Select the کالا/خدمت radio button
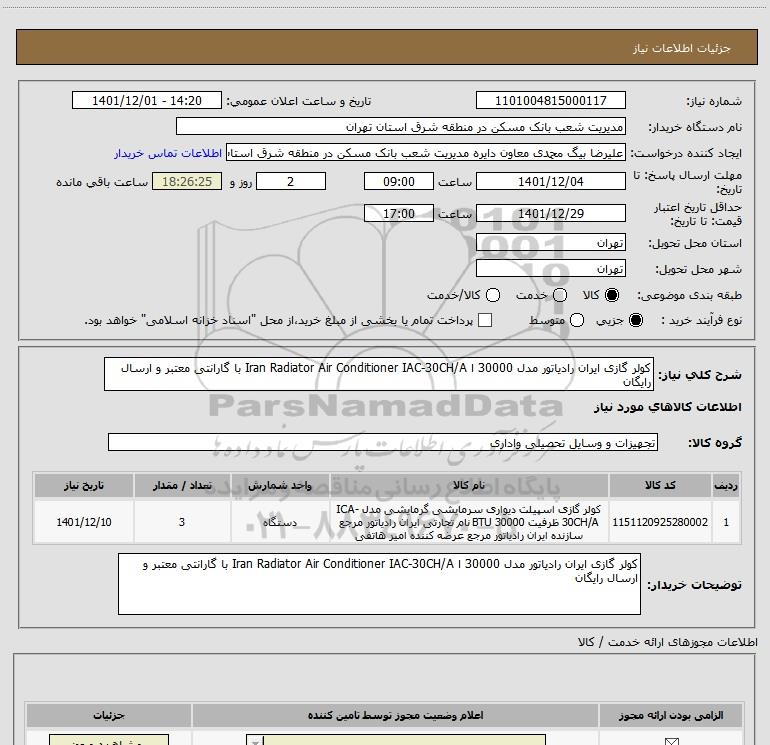Image resolution: width=770 pixels, height=745 pixels. tap(493, 295)
